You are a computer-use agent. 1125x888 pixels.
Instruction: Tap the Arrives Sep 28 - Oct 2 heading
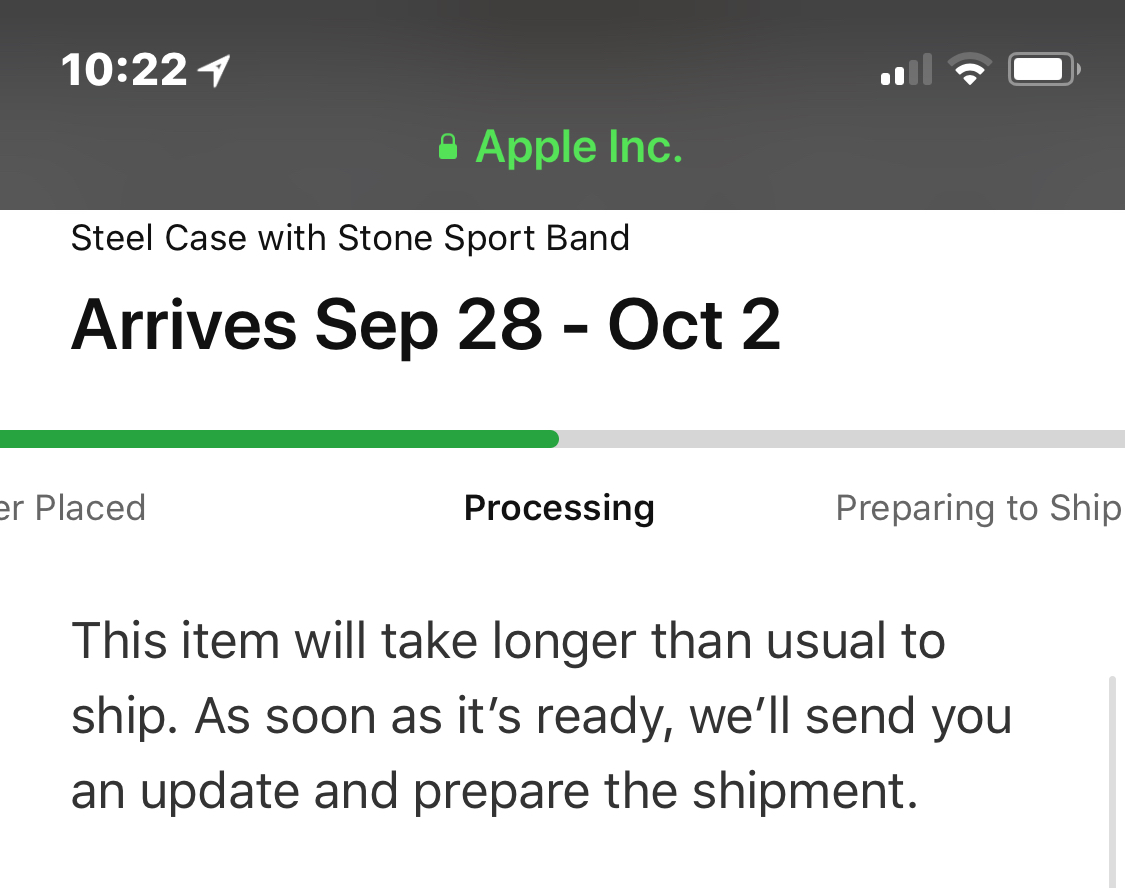tap(425, 326)
